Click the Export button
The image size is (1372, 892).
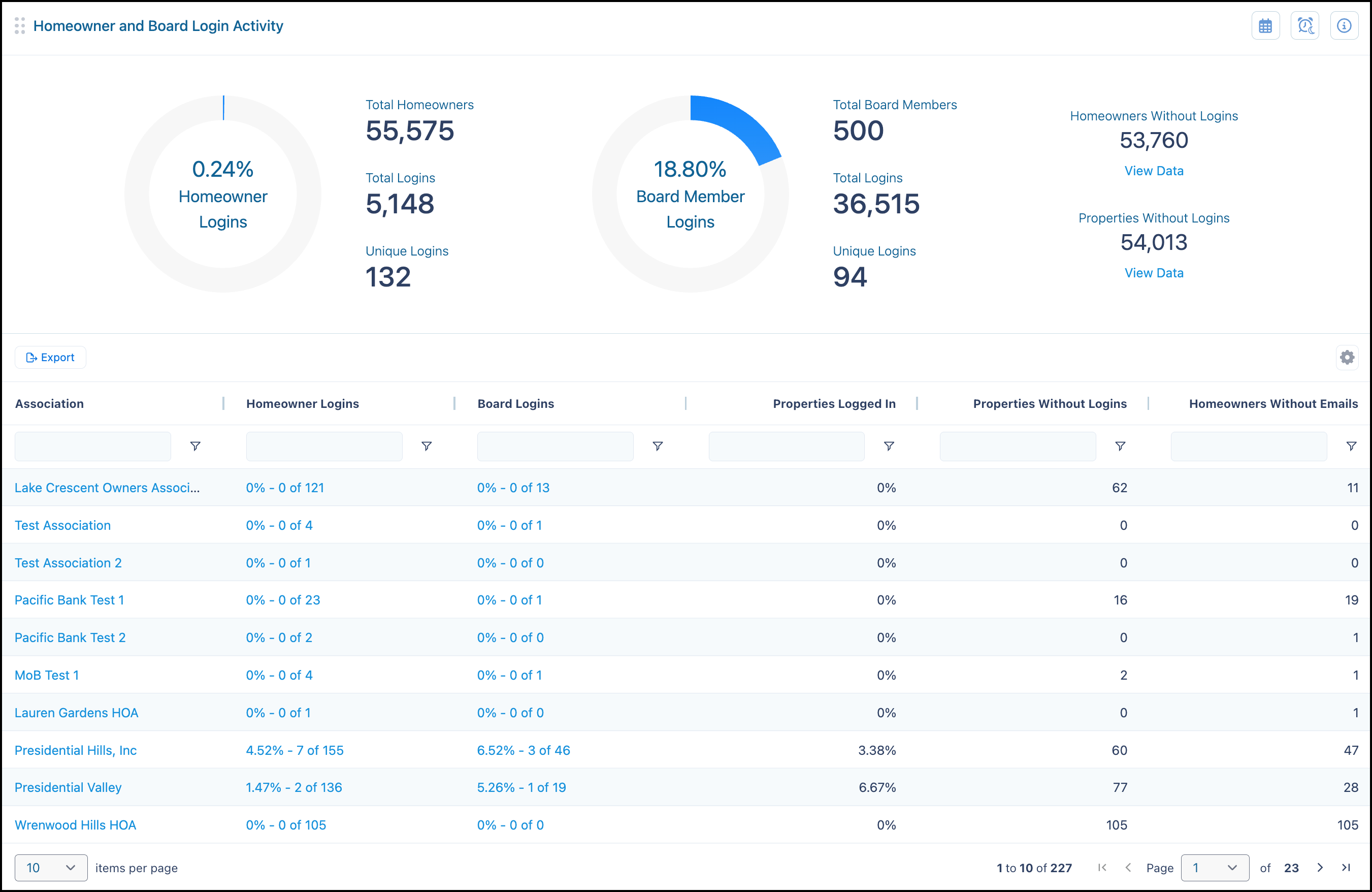[x=51, y=358]
